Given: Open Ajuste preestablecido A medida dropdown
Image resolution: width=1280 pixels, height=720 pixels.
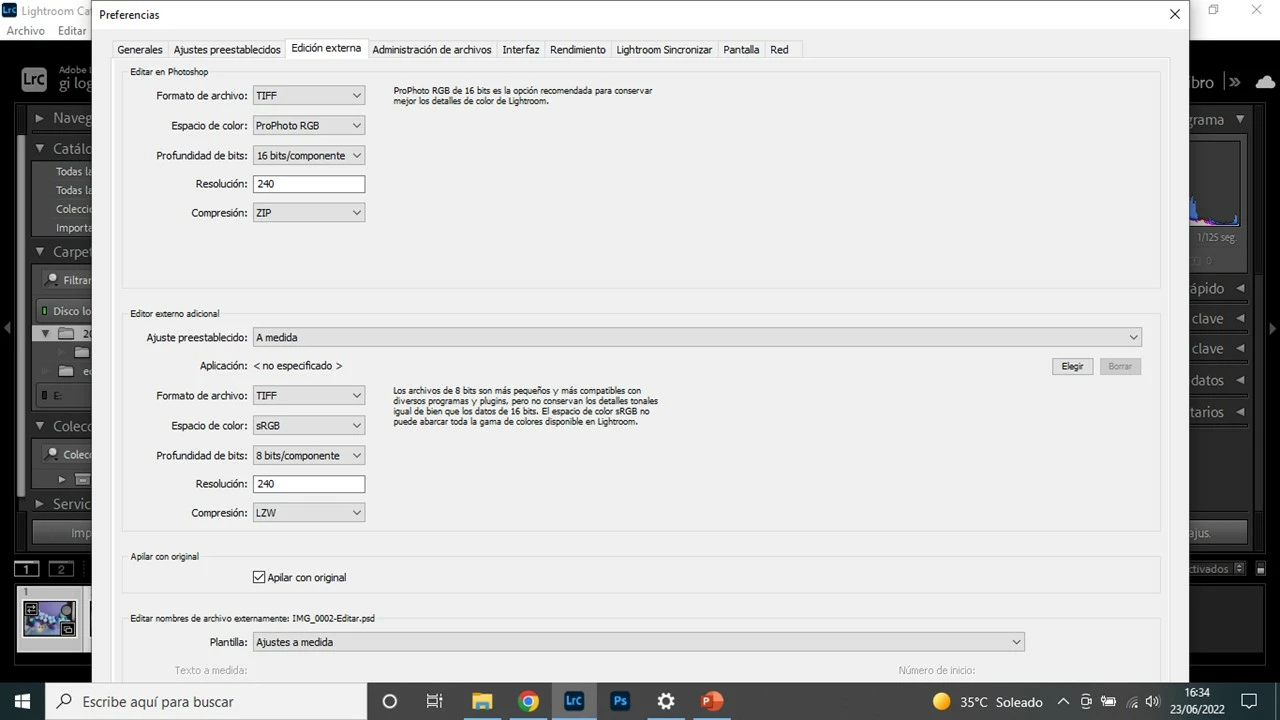Looking at the screenshot, I should pyautogui.click(x=696, y=338).
